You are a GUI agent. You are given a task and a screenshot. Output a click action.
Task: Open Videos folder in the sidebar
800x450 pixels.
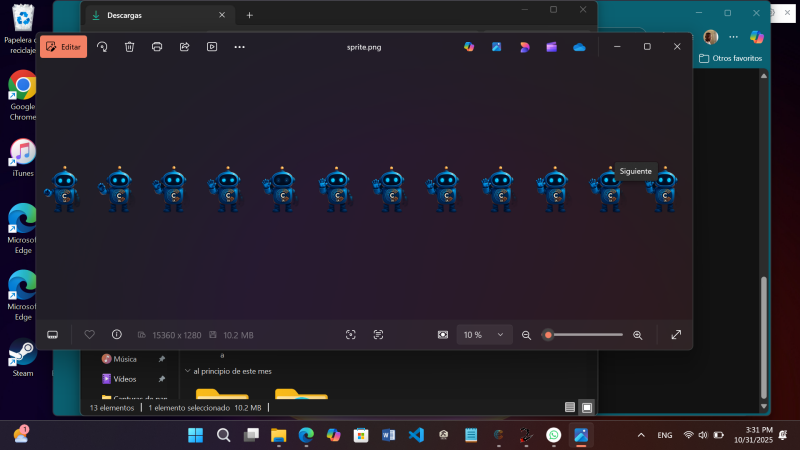(x=125, y=379)
